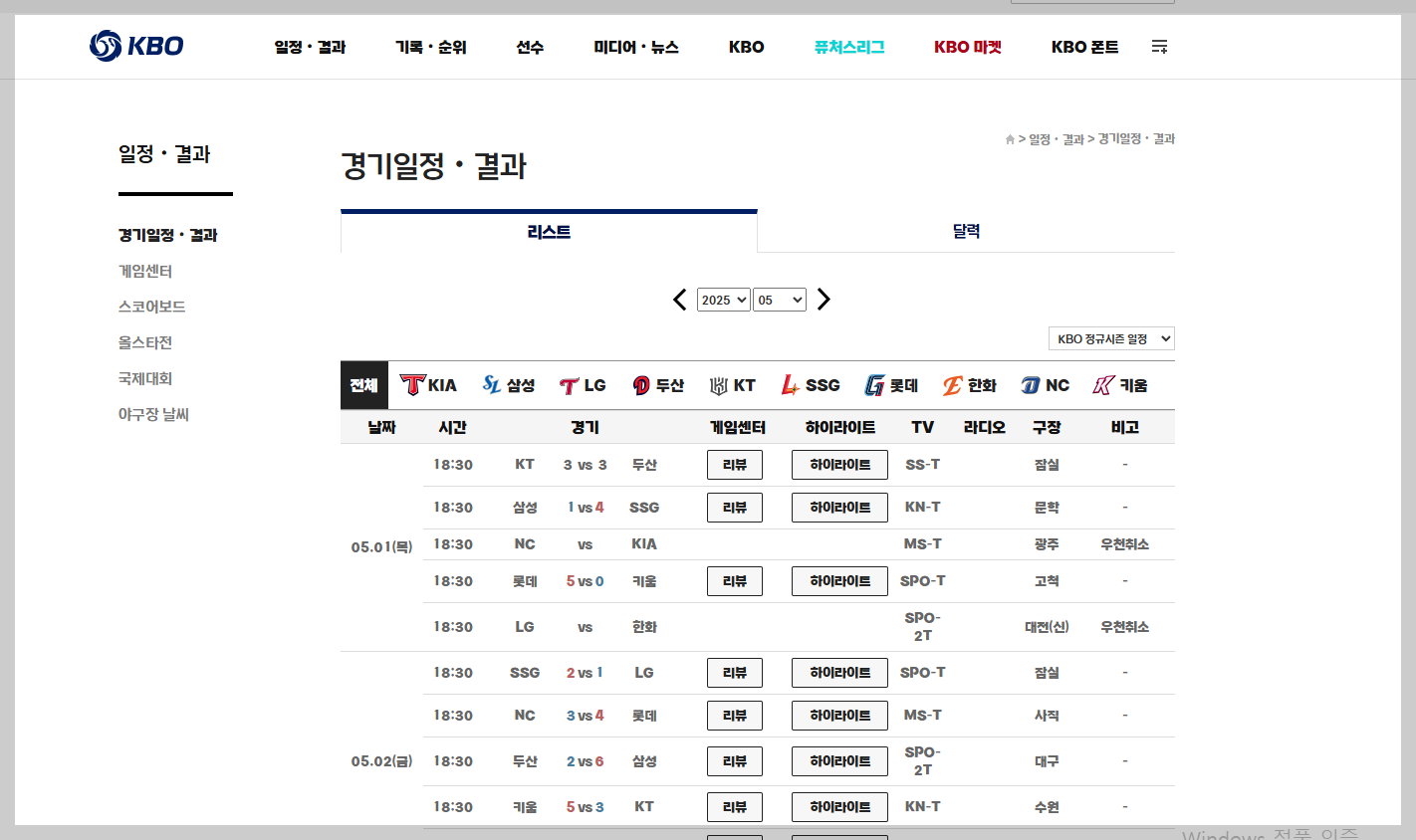Viewport: 1416px width, 840px height.
Task: Click 하이라이트 for 키움 vs KT game
Action: point(839,807)
